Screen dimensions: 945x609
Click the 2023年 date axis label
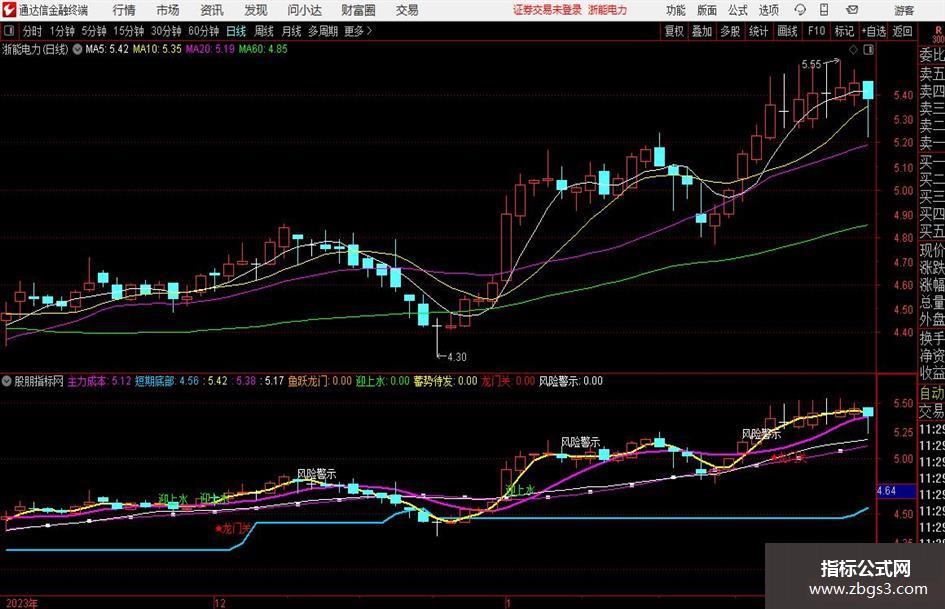pos(22,603)
